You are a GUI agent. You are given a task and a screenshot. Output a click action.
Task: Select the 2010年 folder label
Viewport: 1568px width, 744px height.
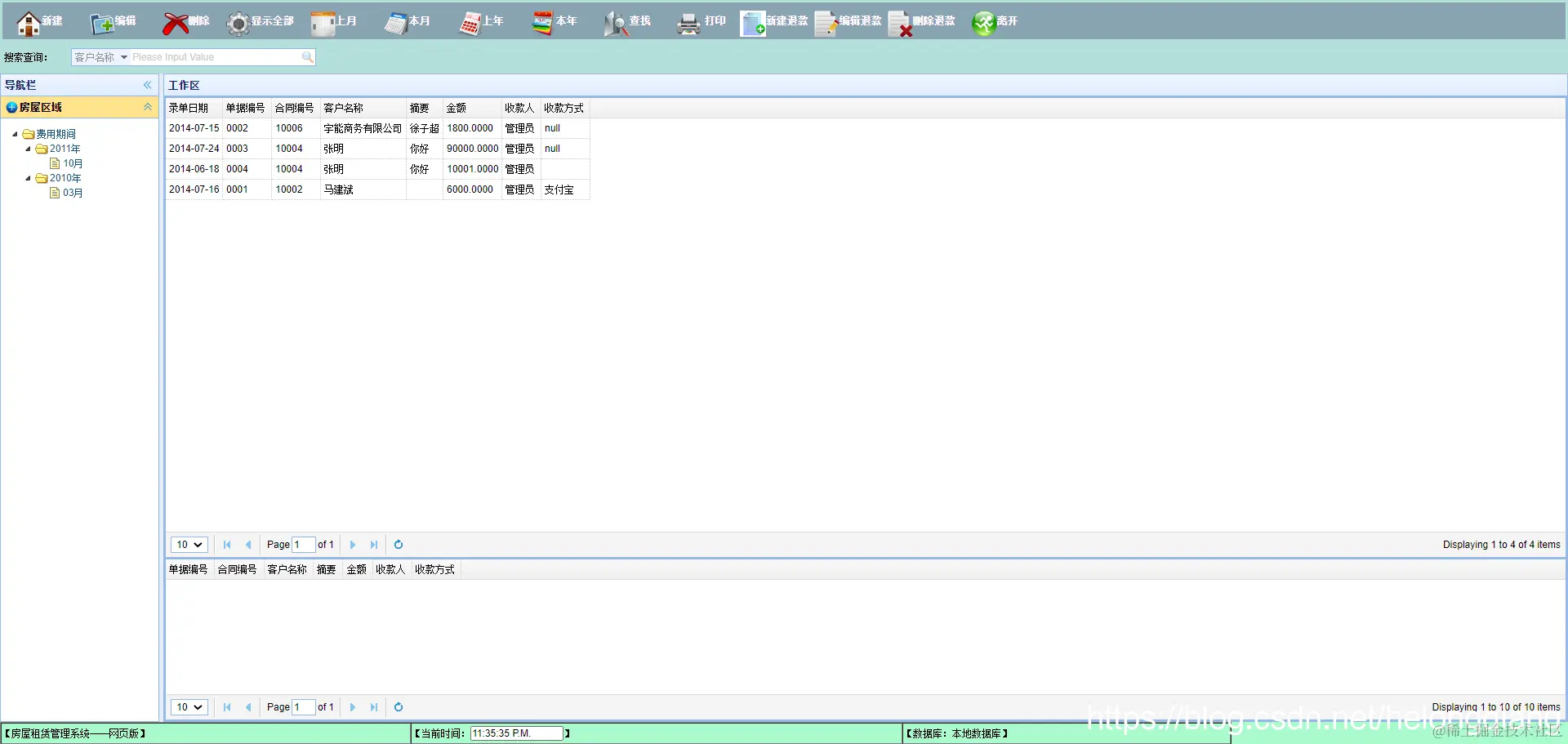coord(65,178)
